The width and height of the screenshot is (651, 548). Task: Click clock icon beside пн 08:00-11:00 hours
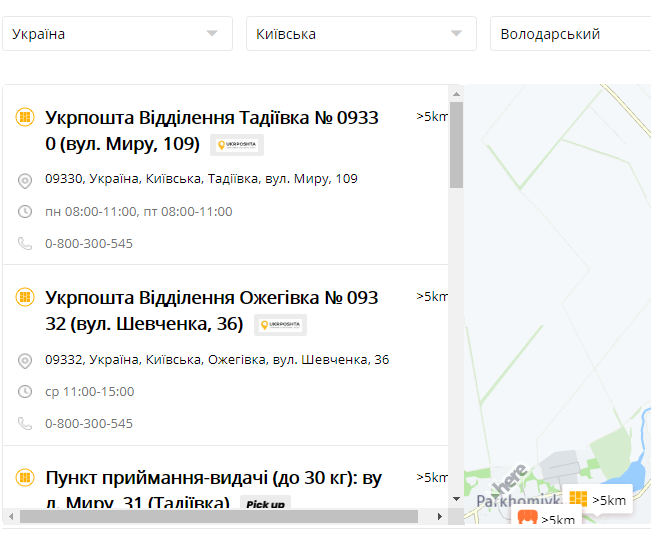click(25, 211)
